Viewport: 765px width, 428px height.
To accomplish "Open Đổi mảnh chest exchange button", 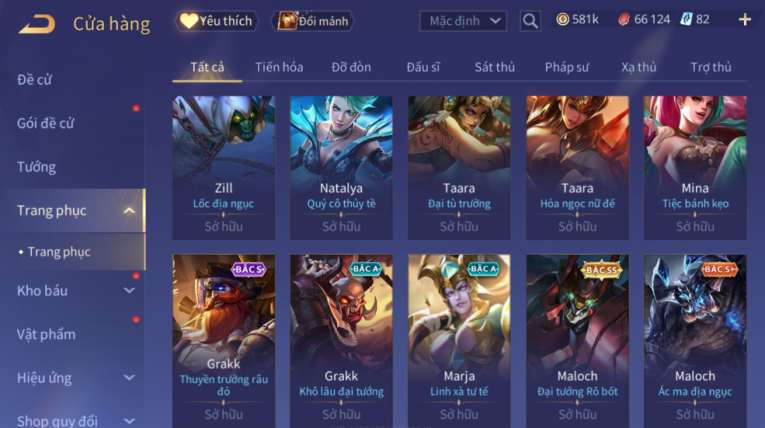I will pyautogui.click(x=313, y=21).
